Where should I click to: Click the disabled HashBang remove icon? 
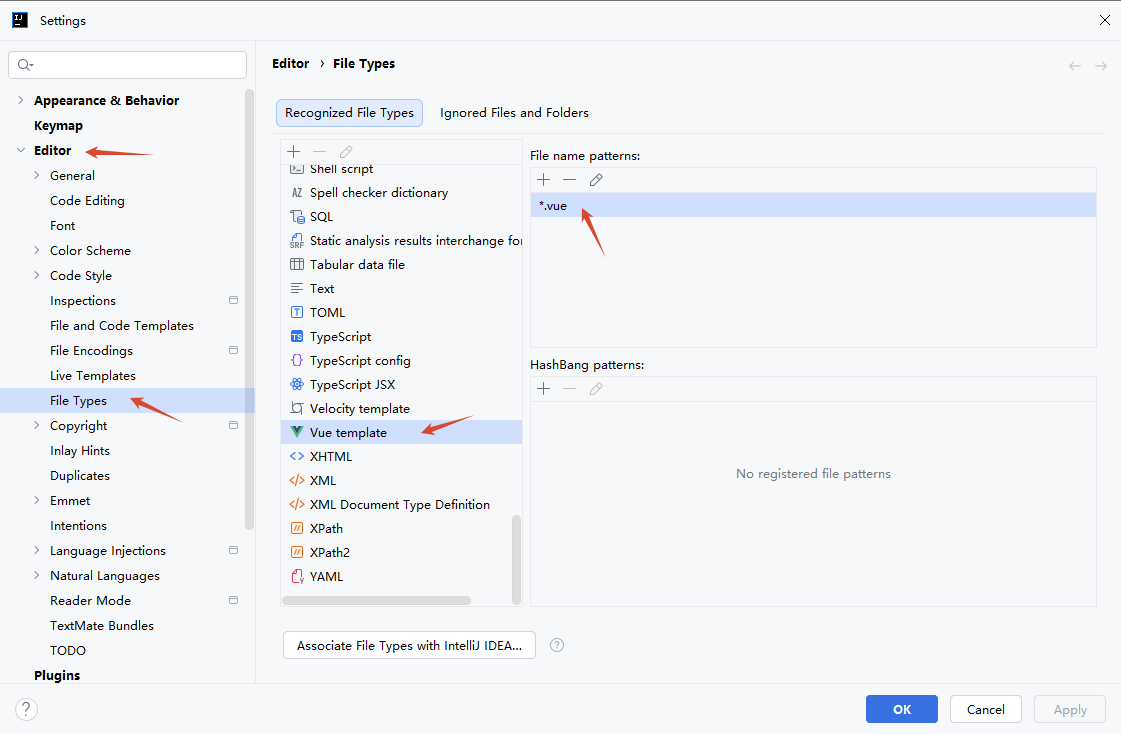569,389
